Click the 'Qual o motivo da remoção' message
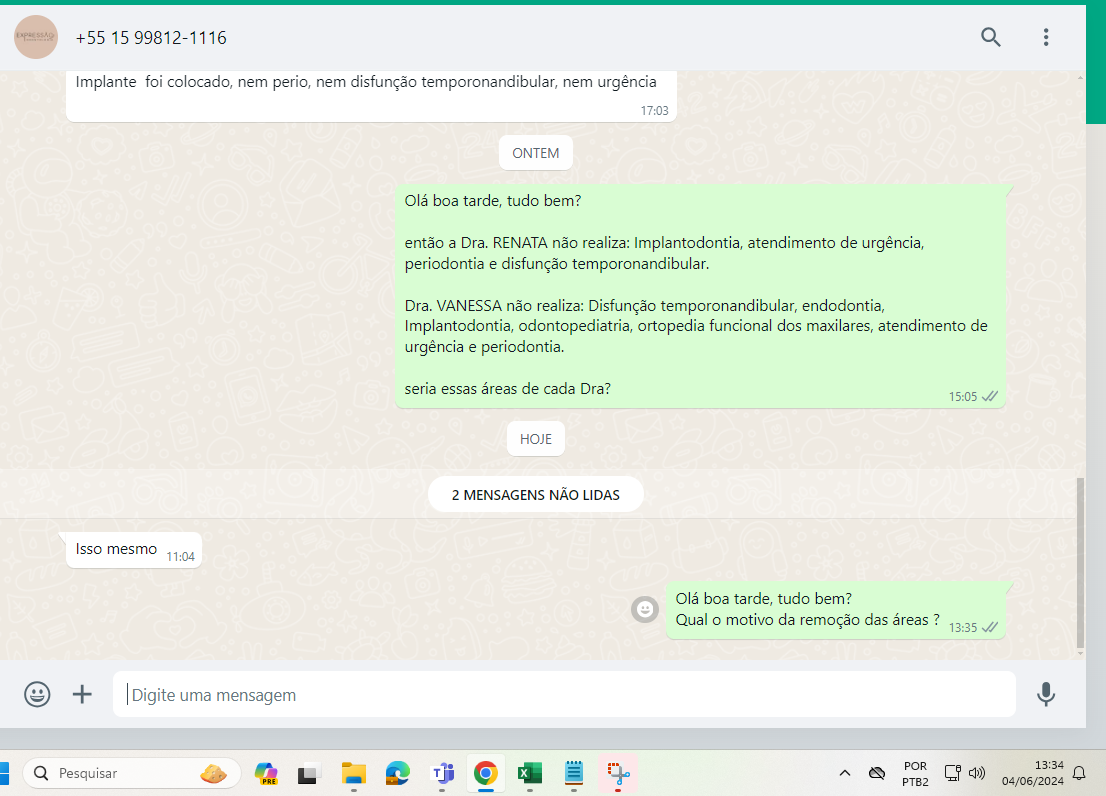This screenshot has width=1106, height=796. click(x=835, y=611)
